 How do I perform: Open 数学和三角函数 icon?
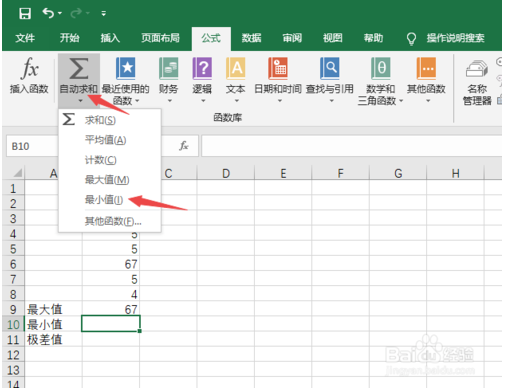pos(380,68)
